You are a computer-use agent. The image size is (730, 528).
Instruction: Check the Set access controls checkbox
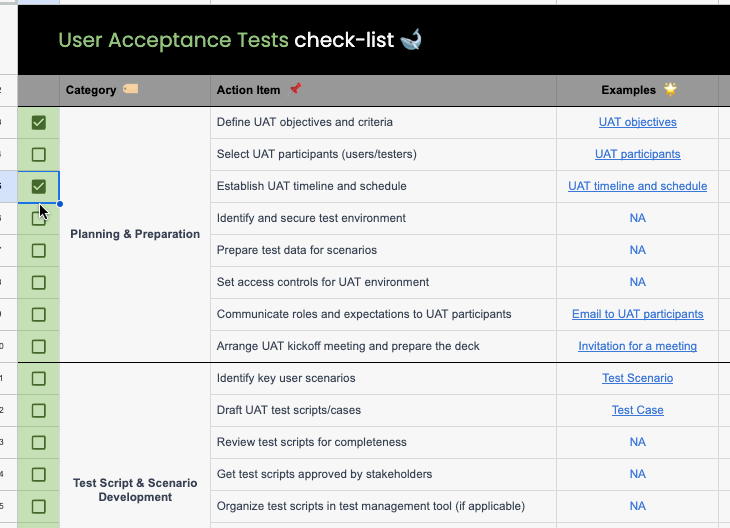(x=39, y=283)
